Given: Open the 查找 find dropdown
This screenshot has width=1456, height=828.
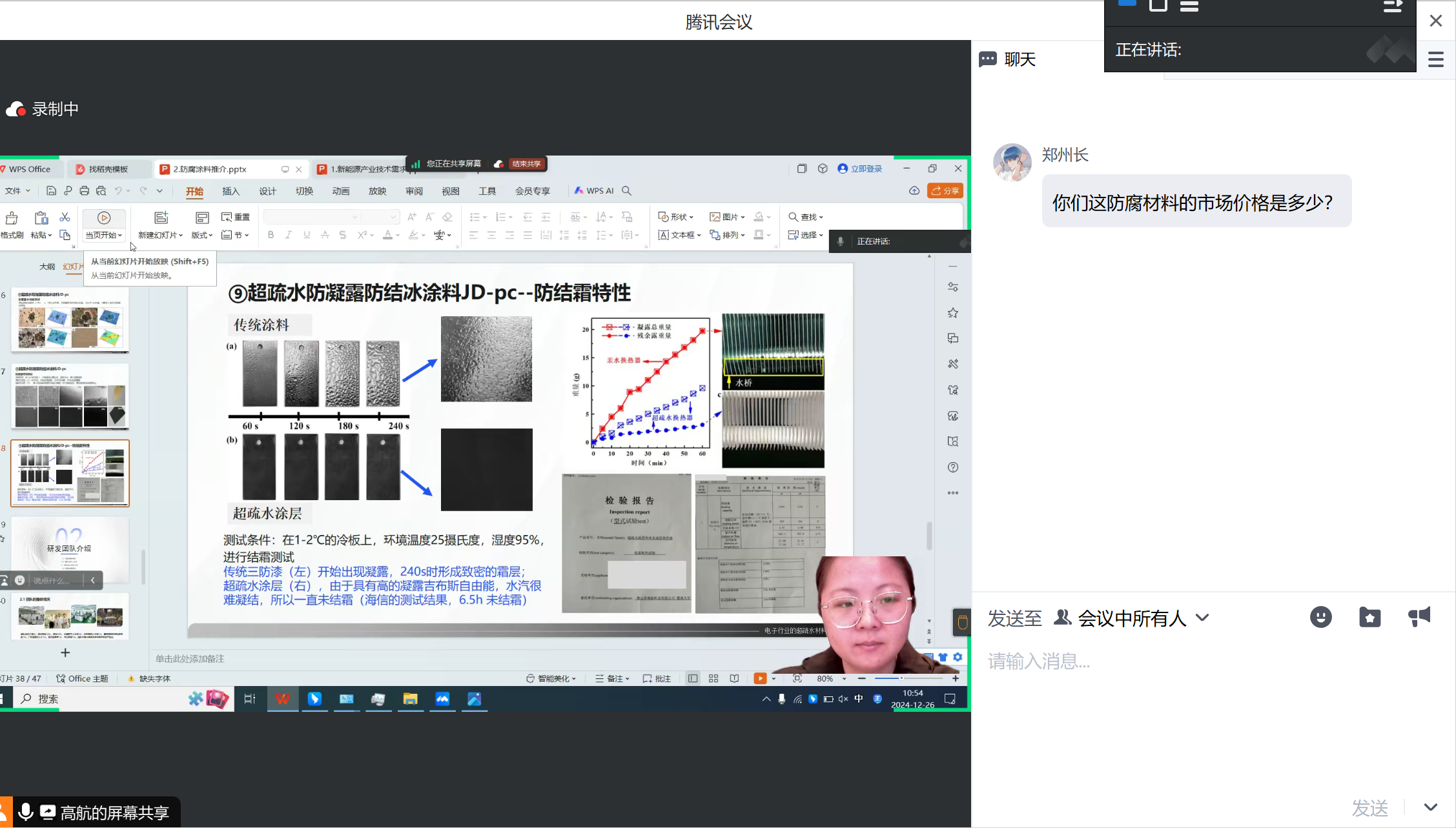Looking at the screenshot, I should click(806, 217).
